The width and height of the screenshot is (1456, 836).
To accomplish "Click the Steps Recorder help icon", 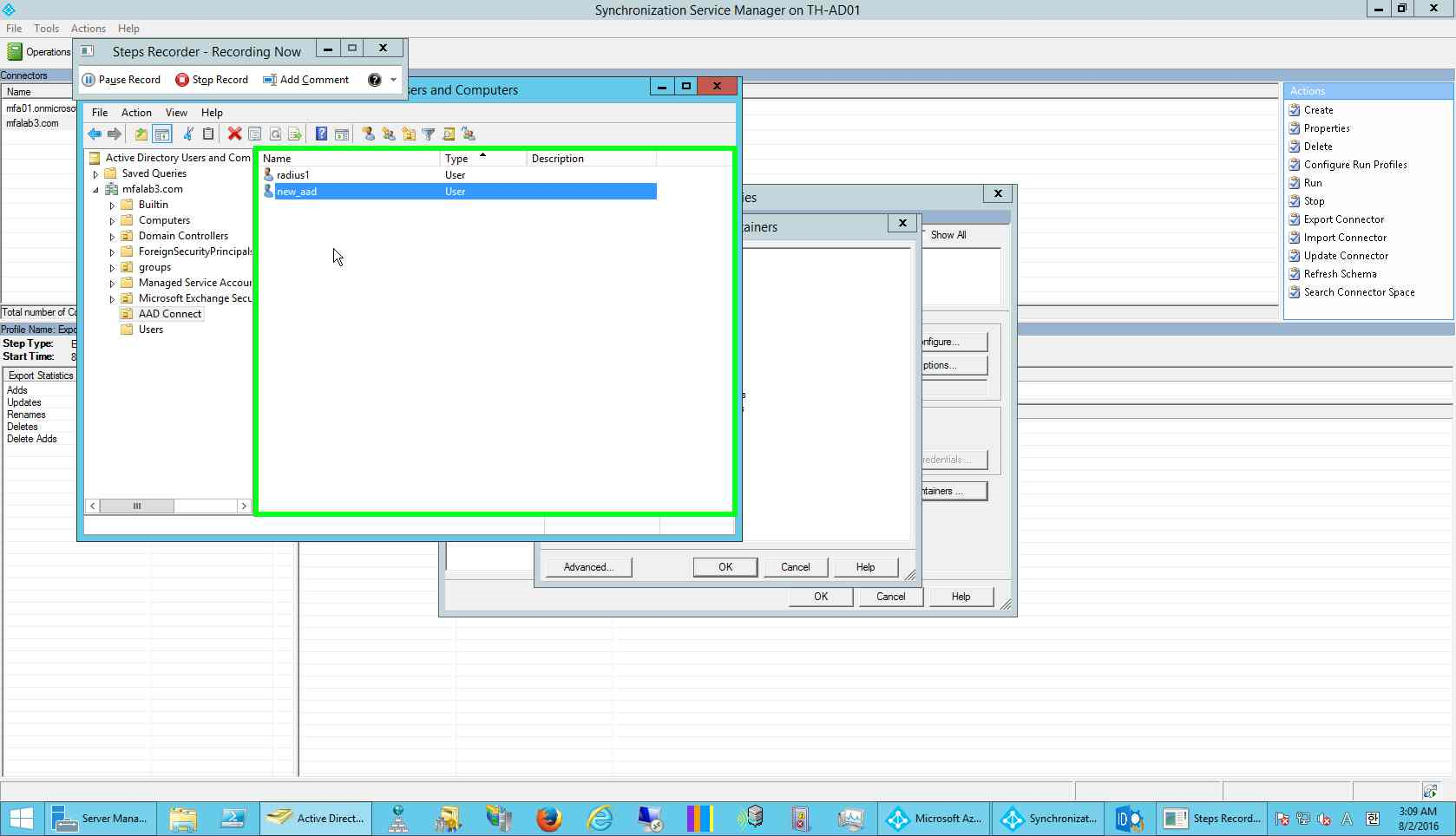I will [x=375, y=80].
